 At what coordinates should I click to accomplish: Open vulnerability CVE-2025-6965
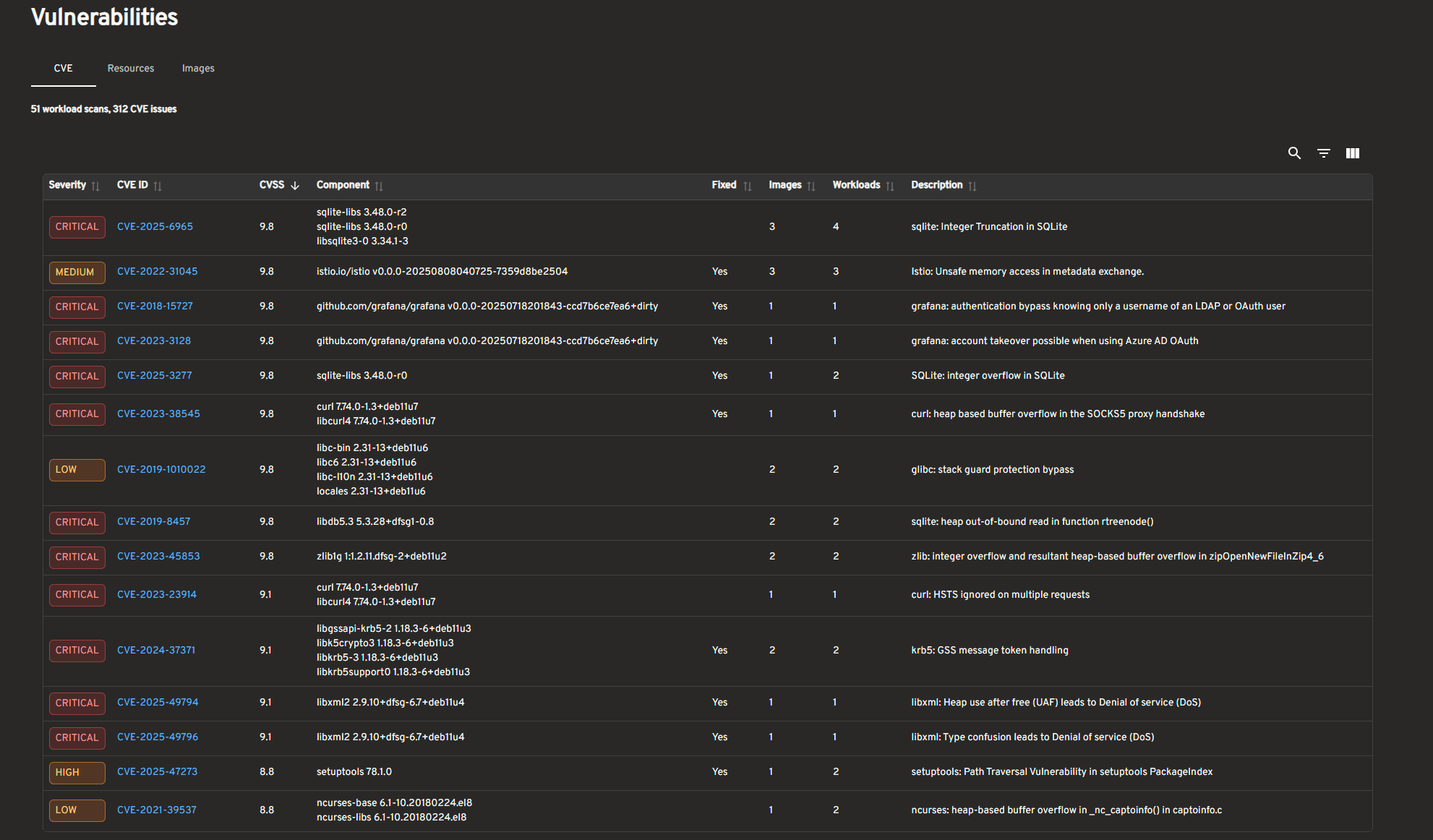point(155,226)
